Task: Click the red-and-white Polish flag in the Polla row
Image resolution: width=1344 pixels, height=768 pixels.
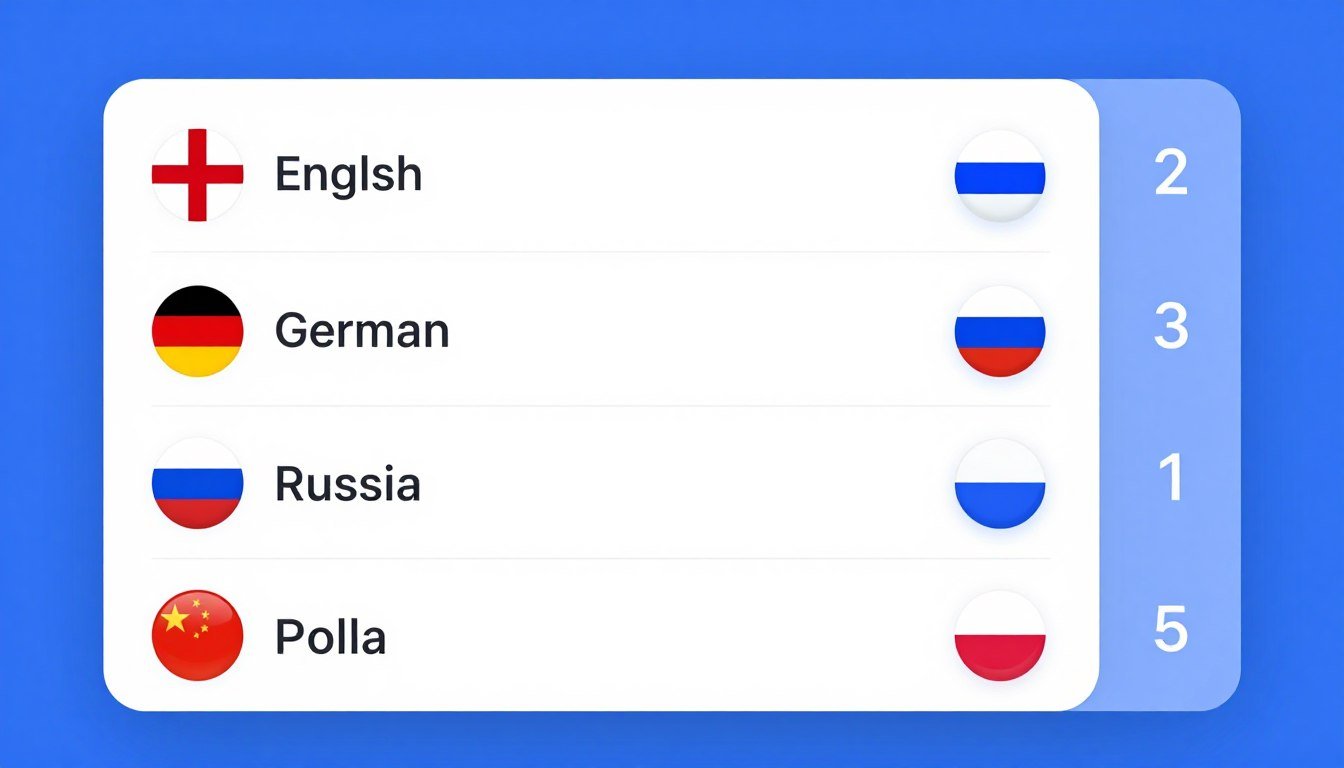Action: coord(1000,636)
